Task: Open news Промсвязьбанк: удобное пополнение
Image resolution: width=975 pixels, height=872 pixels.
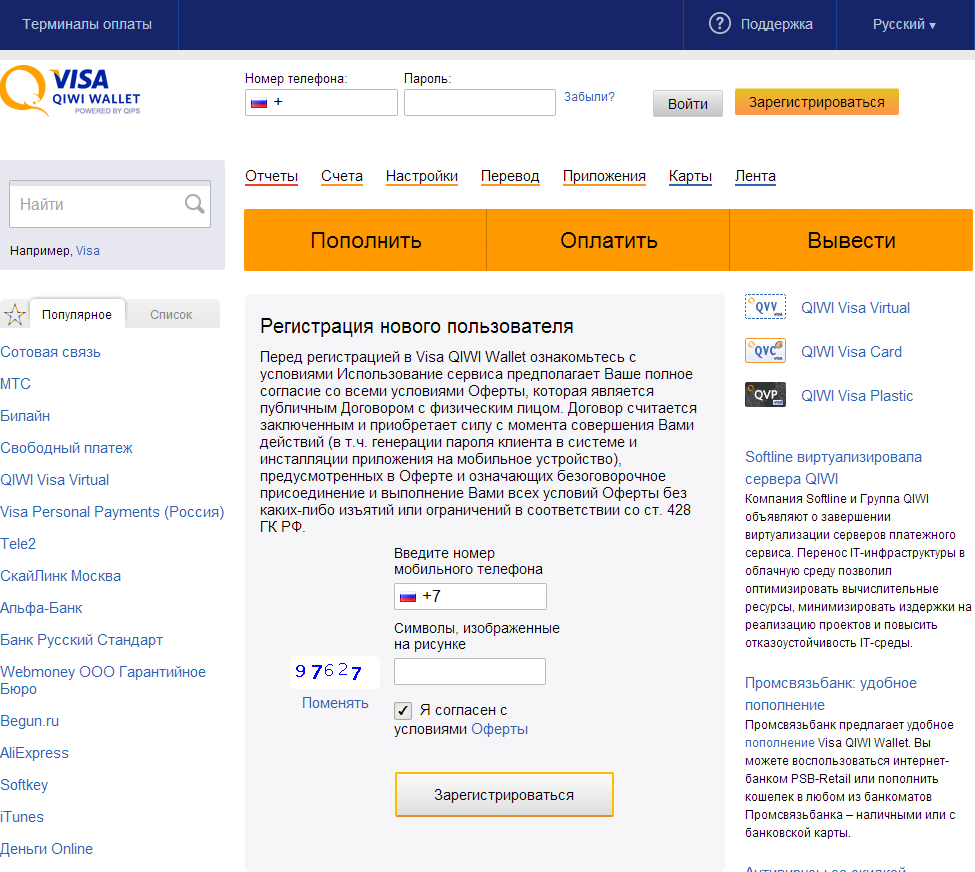Action: (831, 693)
